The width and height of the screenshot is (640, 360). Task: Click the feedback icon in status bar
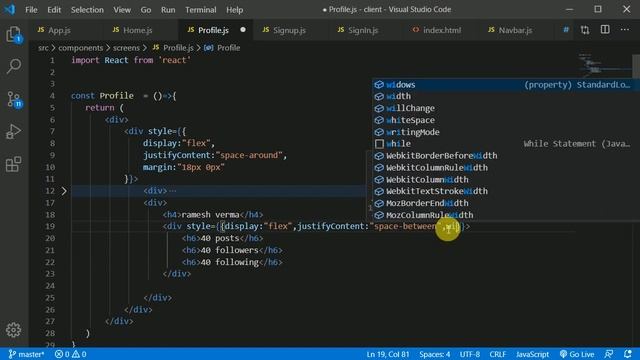(x=609, y=354)
